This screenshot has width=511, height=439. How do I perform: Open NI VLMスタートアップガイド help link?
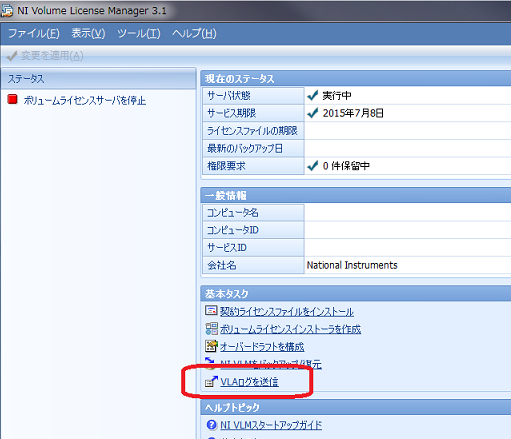click(271, 425)
